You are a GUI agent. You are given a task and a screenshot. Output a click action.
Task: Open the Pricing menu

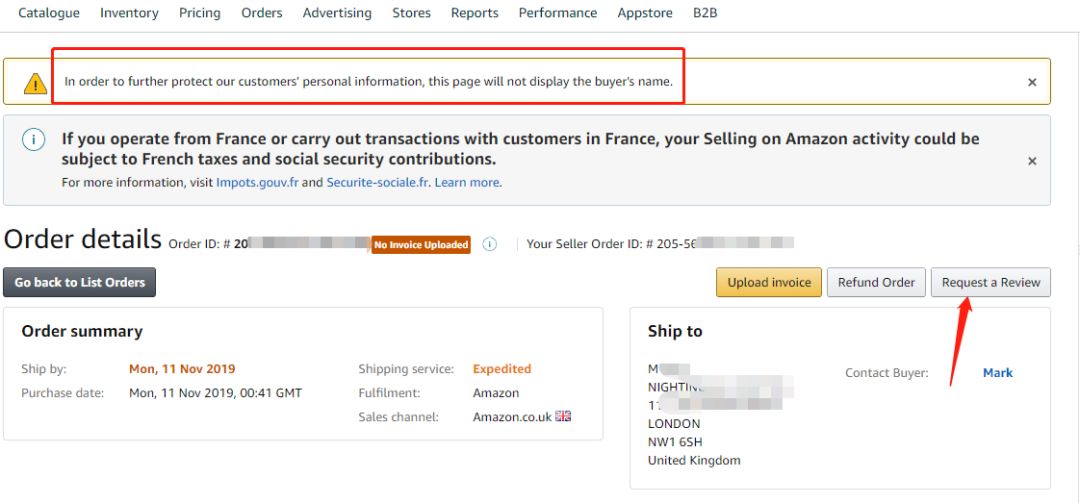[200, 13]
